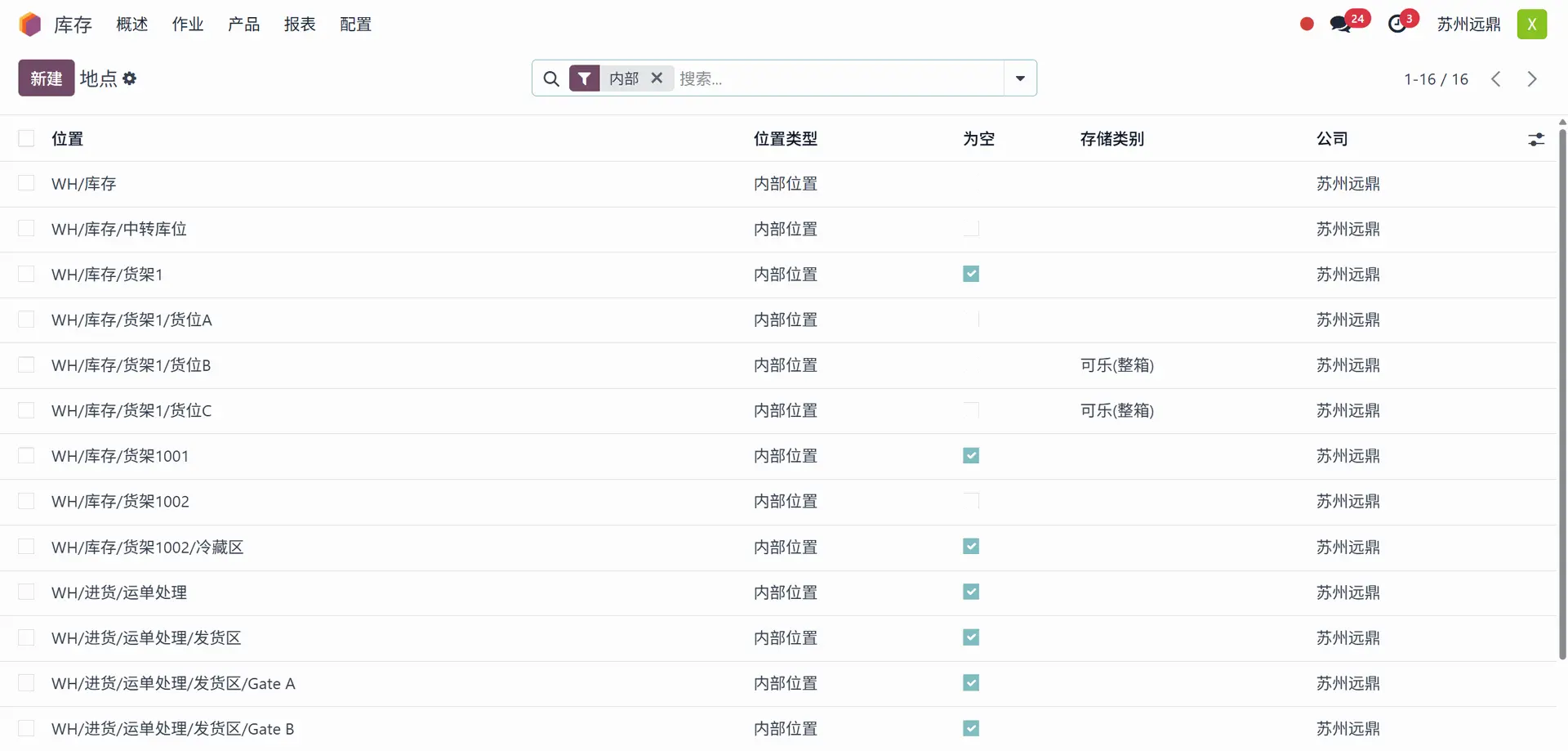Click the 新建 button
This screenshot has width=1568, height=751.
click(47, 78)
